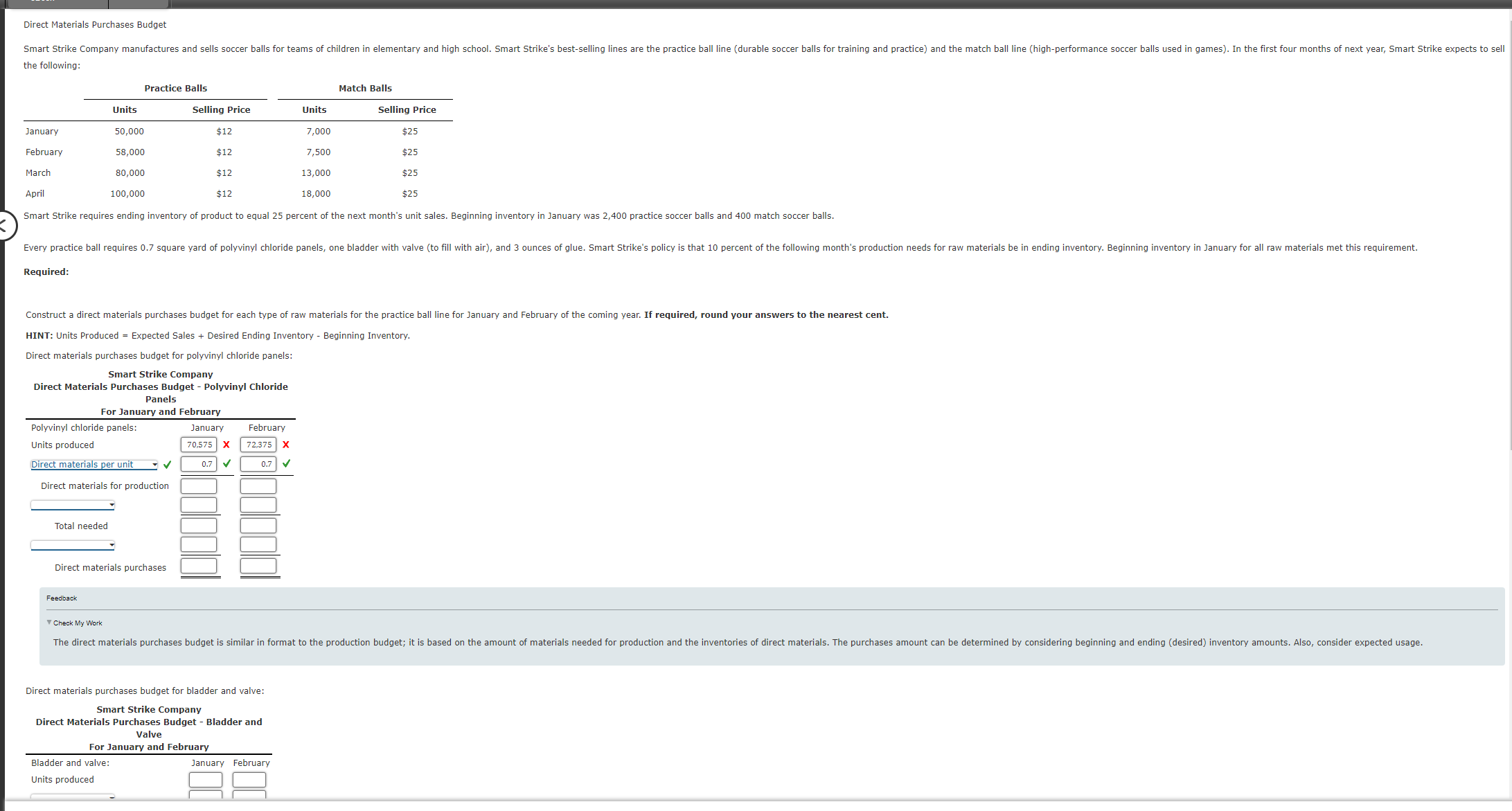Click February Total needed input field
1512x811 pixels.
258,526
